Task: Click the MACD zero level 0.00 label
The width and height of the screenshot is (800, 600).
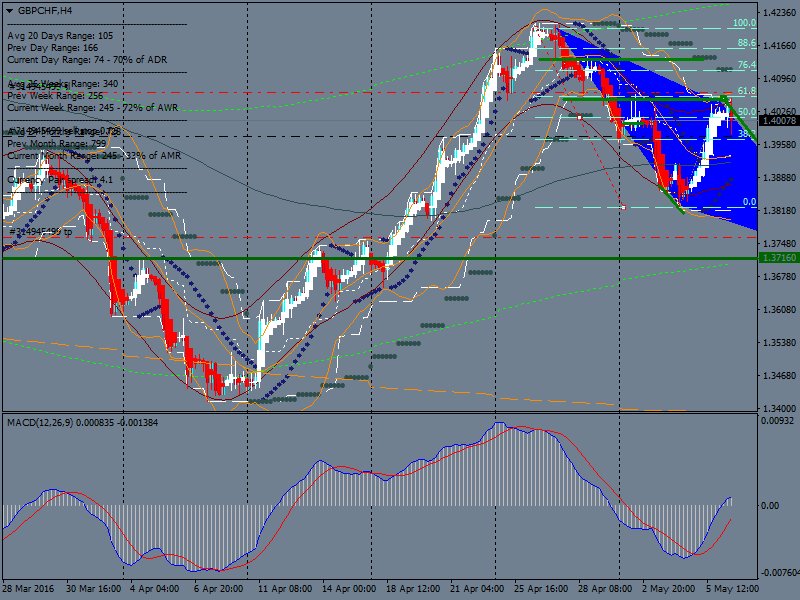Action: click(x=769, y=506)
